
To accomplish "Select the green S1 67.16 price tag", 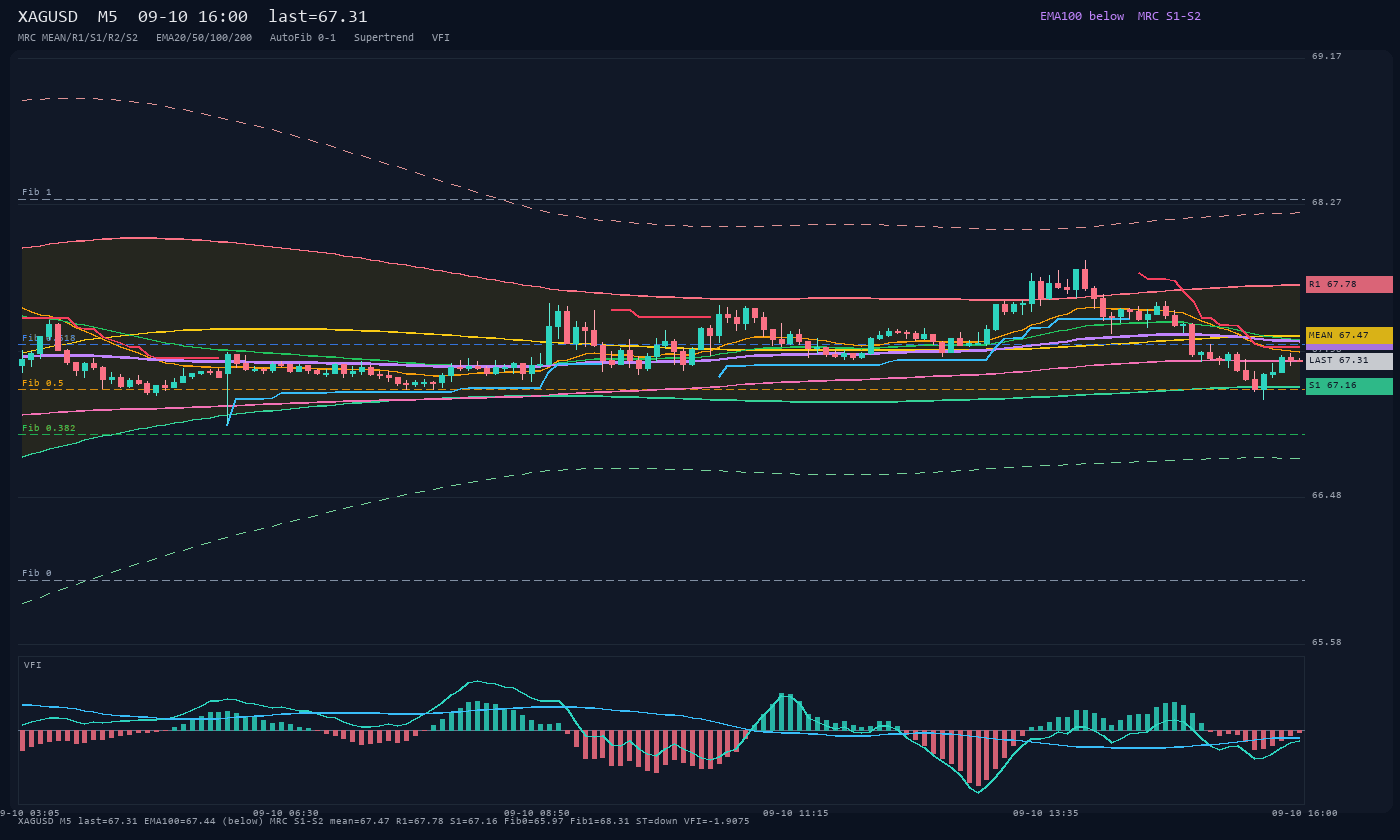I will pos(1349,385).
